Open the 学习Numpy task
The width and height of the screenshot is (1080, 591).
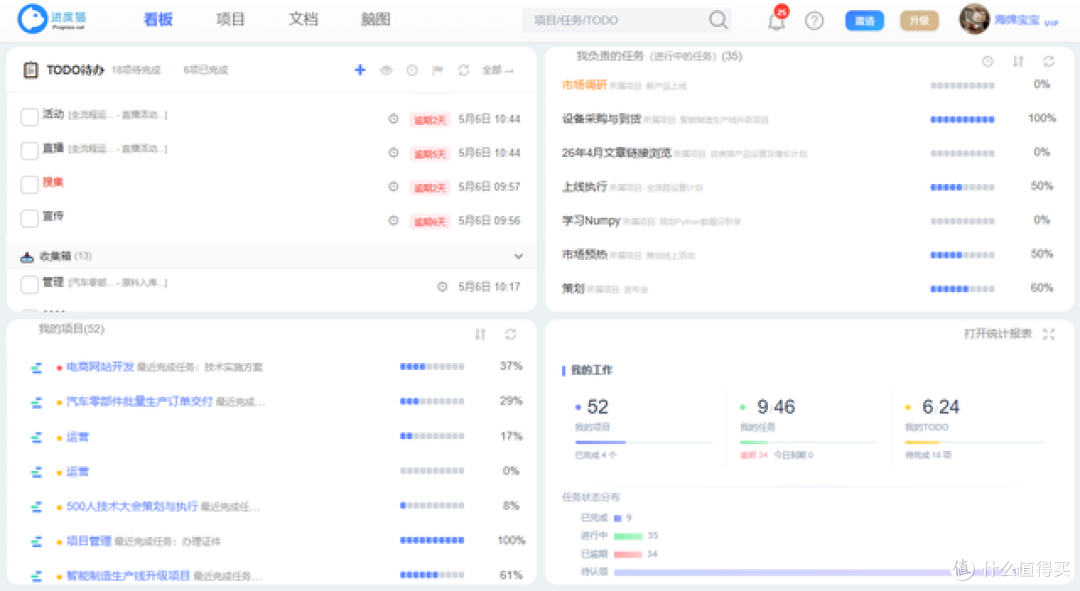tap(591, 220)
